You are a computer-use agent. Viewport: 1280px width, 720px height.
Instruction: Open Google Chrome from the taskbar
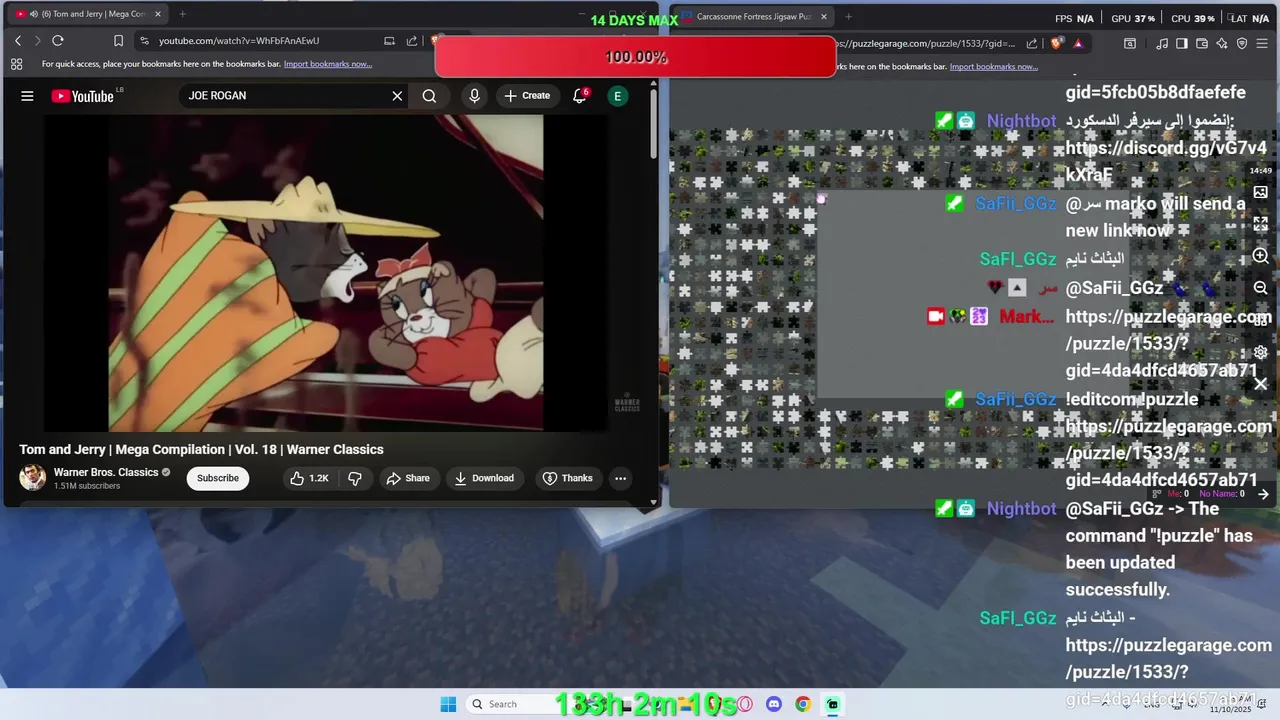coord(803,704)
